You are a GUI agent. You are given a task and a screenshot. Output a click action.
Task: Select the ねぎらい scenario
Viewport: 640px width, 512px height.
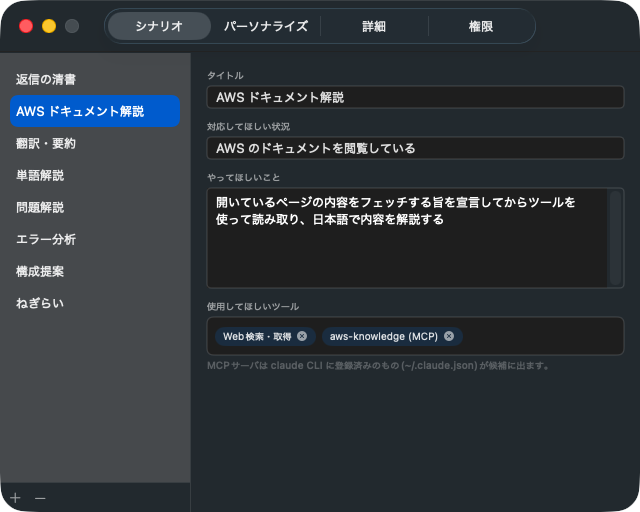(95, 303)
